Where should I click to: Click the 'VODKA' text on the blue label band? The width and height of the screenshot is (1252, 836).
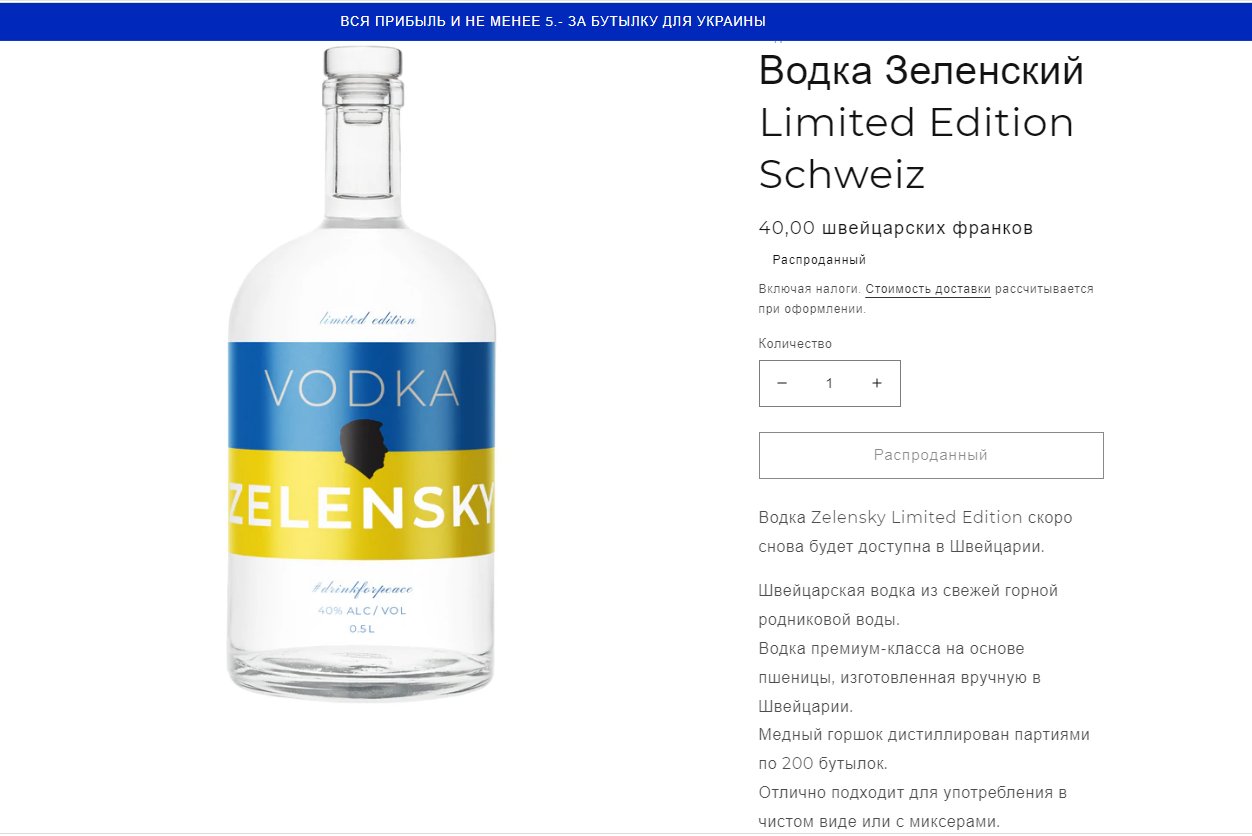(362, 389)
